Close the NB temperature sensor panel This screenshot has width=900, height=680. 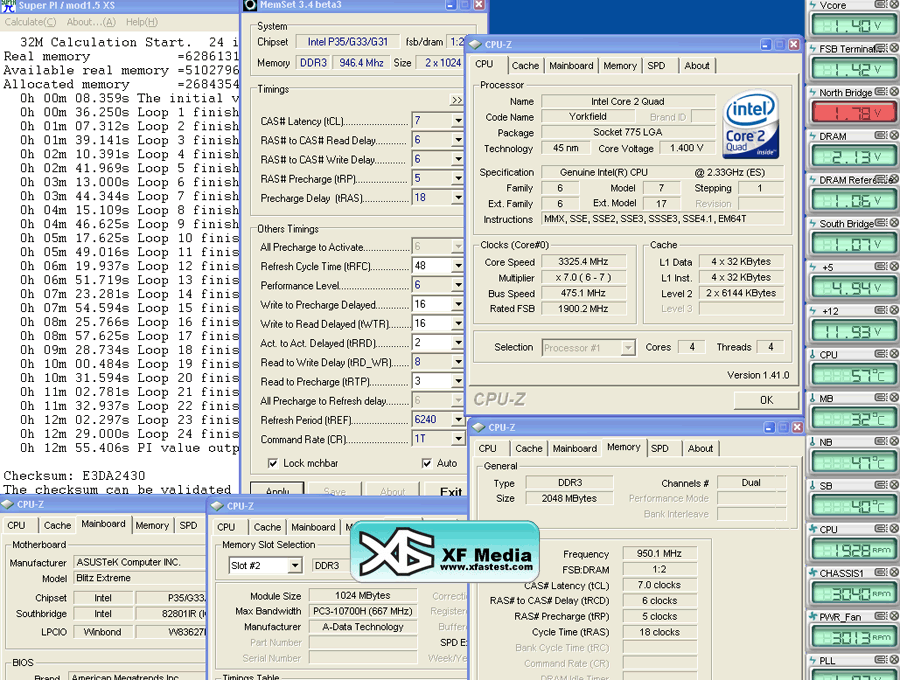[x=894, y=441]
